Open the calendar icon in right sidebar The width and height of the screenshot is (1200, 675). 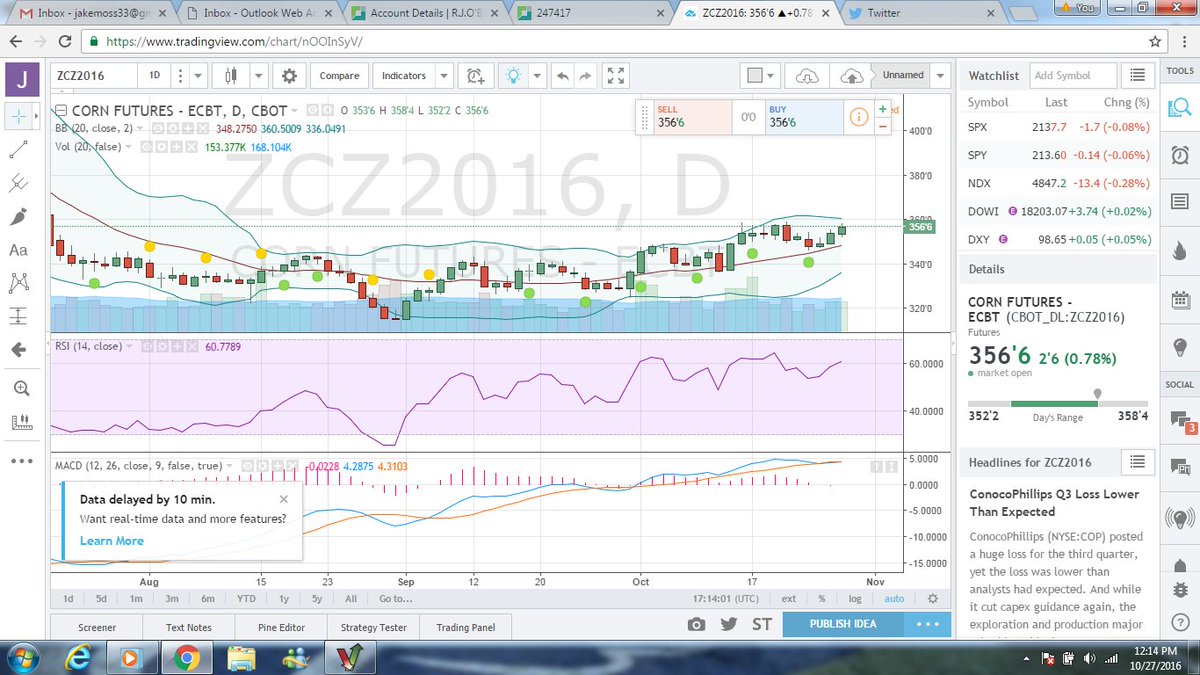point(1179,299)
